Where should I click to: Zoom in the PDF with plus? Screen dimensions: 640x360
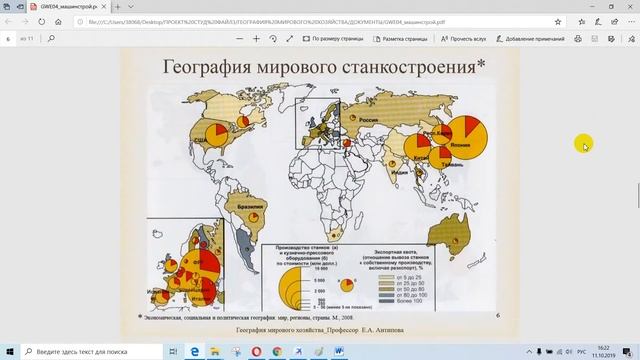[x=256, y=39]
